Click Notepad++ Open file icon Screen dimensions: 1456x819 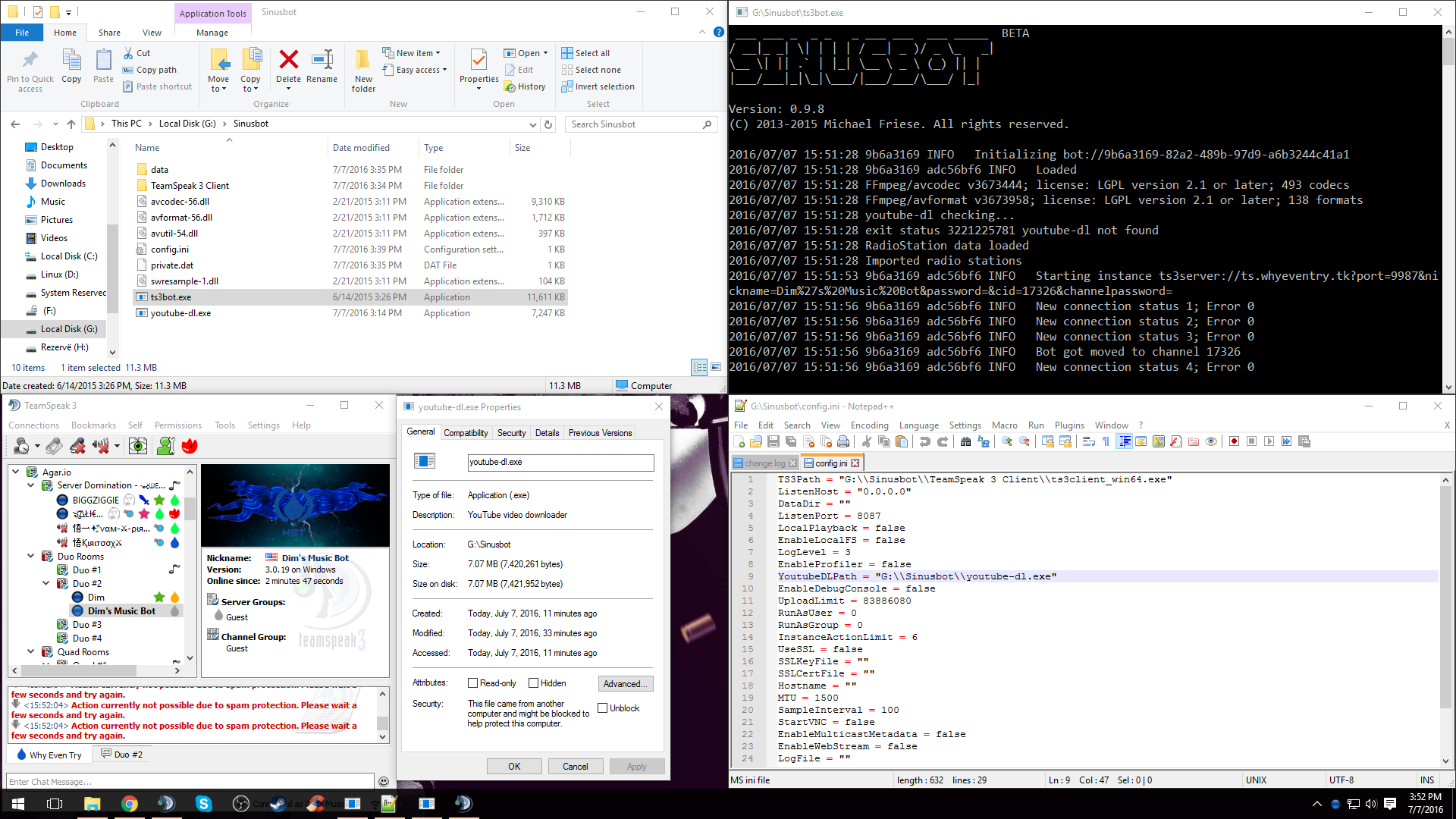(756, 441)
